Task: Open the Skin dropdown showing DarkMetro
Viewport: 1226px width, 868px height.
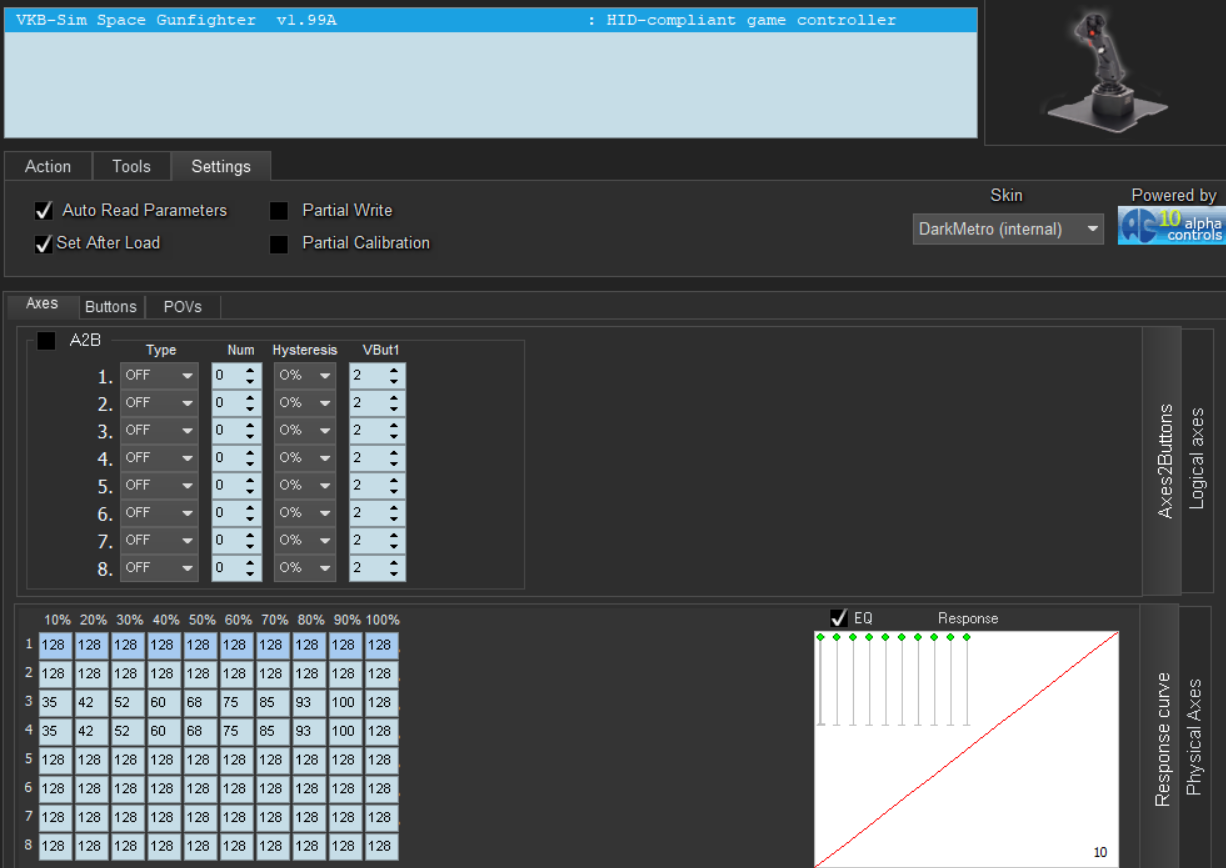Action: pos(1007,229)
